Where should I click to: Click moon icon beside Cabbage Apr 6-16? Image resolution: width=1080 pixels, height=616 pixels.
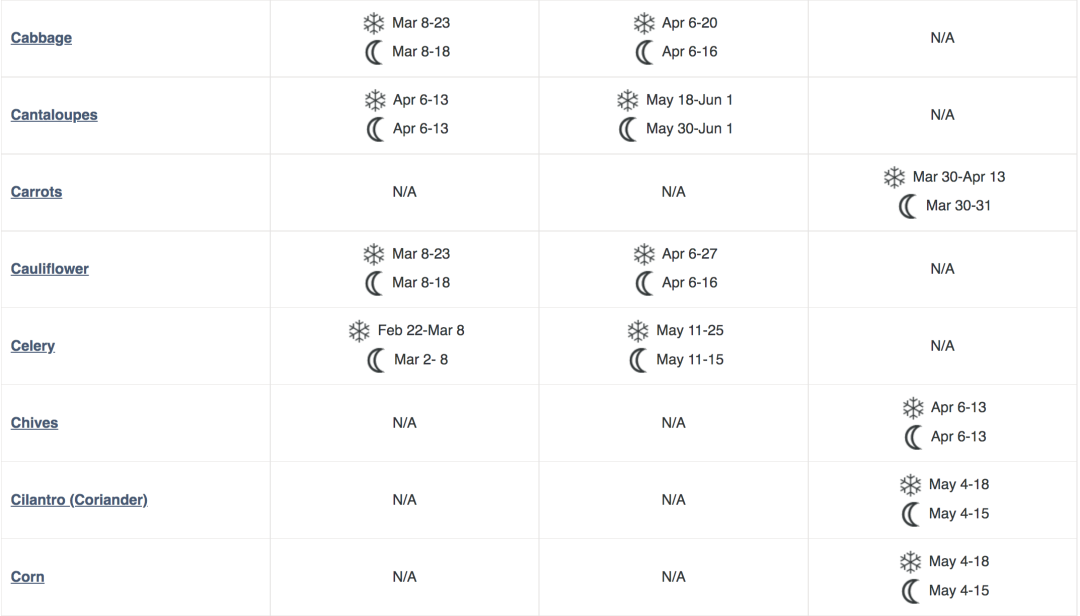pos(644,52)
